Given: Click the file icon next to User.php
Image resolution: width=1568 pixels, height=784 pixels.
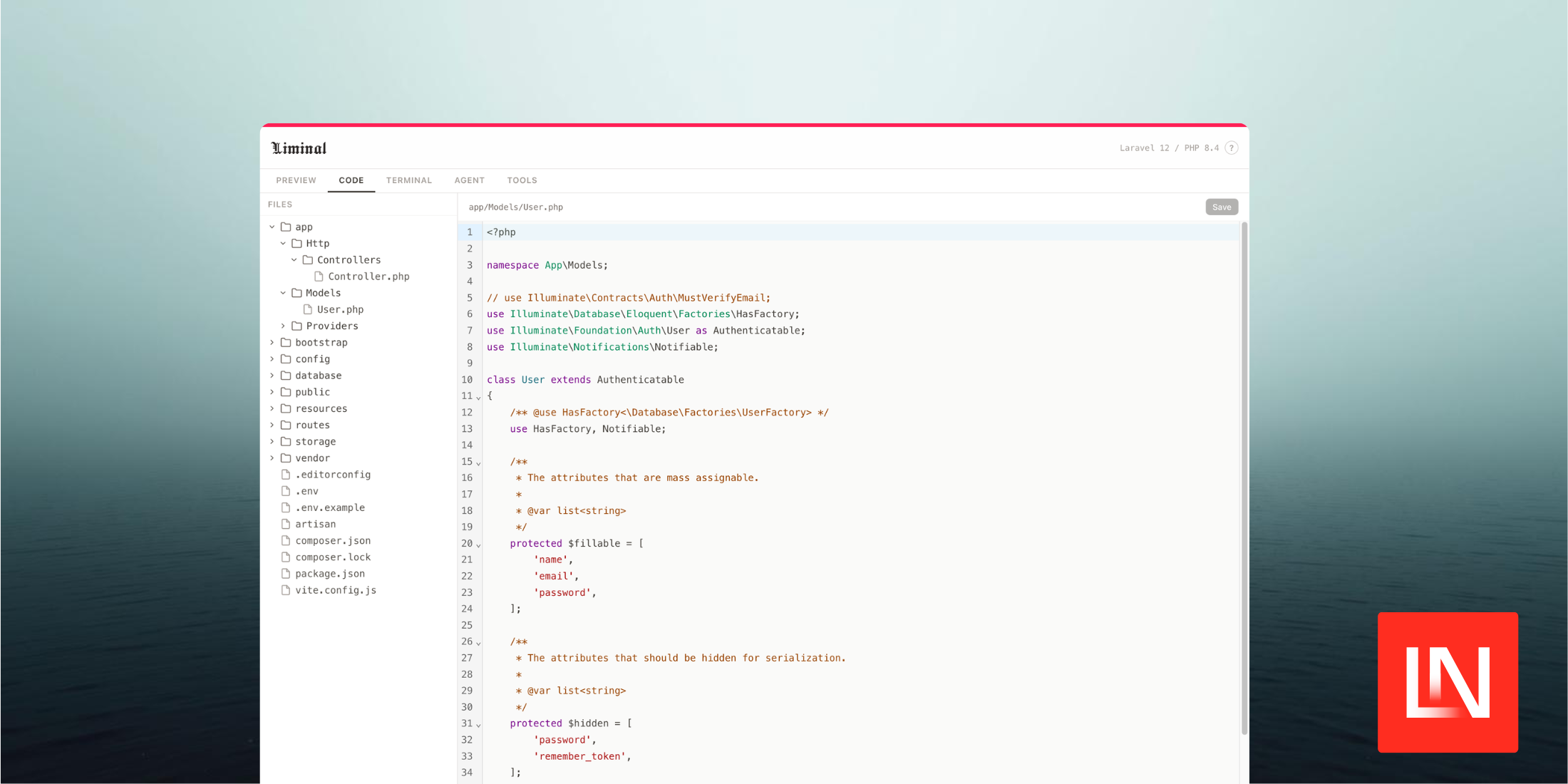Looking at the screenshot, I should 308,309.
